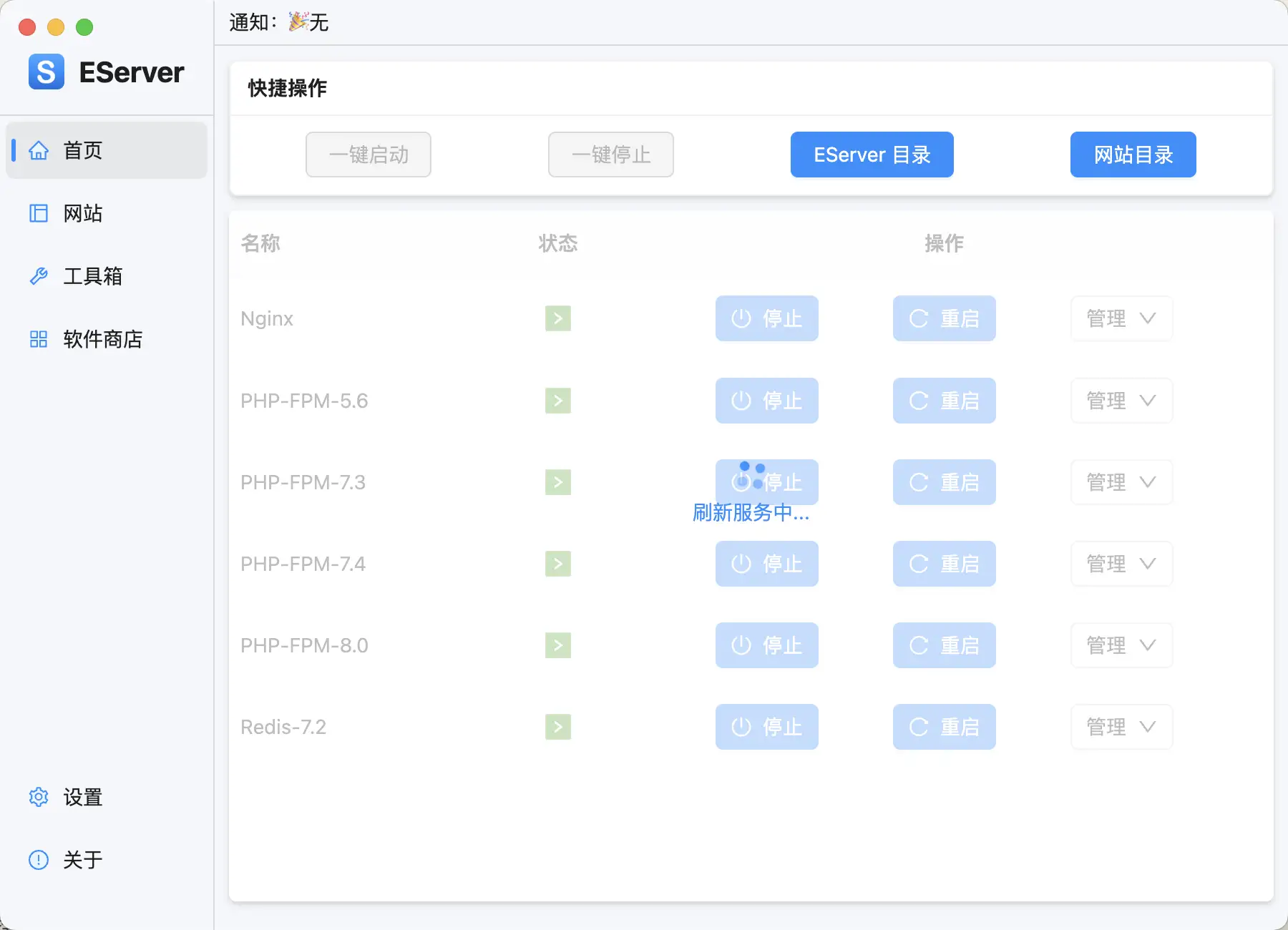The image size is (1288, 930).
Task: Maximize the EServer window
Action: tap(84, 27)
